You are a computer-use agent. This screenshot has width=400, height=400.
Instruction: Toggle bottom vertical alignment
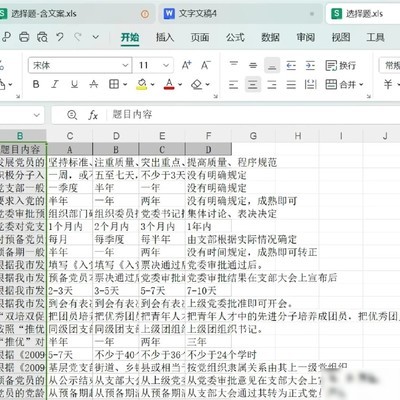click(x=272, y=65)
